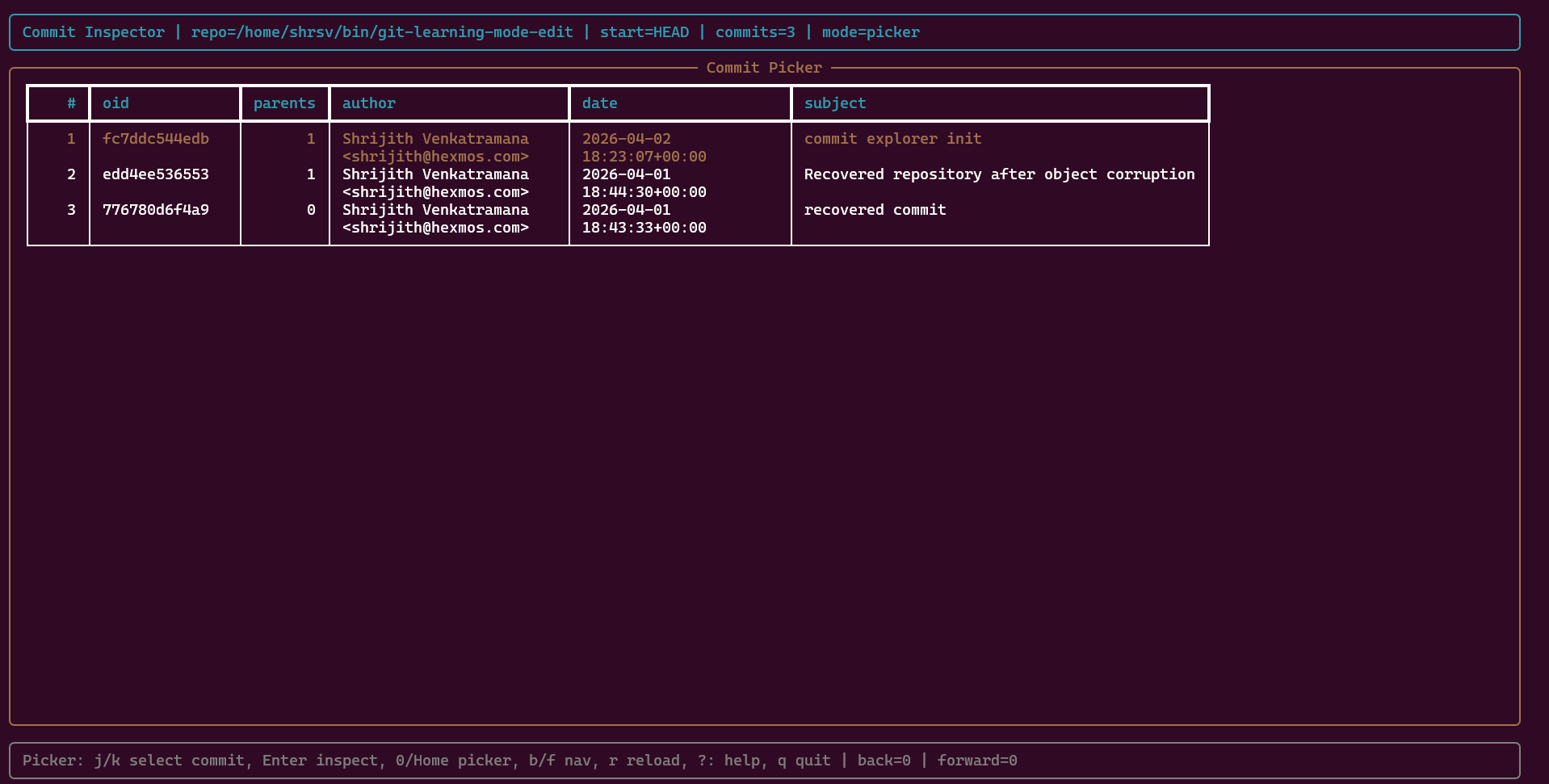This screenshot has height=784, width=1549.
Task: Click 'commits=3' in the header bar
Action: (755, 32)
